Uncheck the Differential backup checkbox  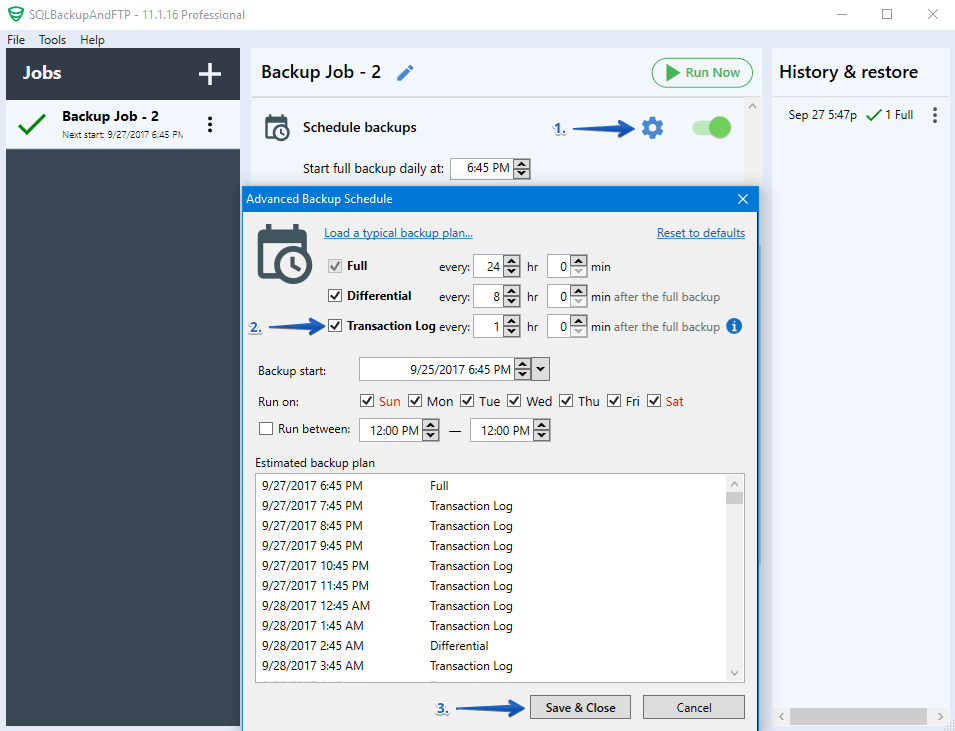(x=335, y=296)
